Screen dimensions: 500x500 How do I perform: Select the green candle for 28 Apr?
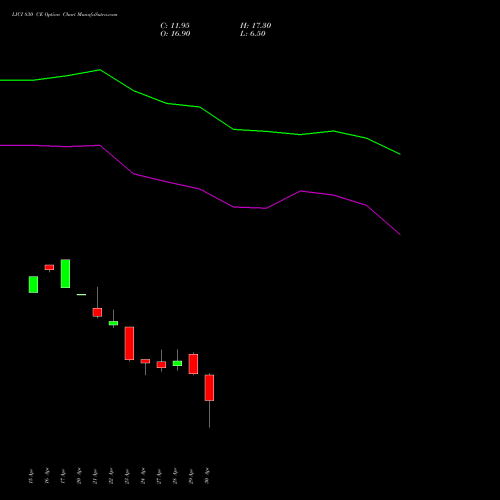[x=177, y=363]
